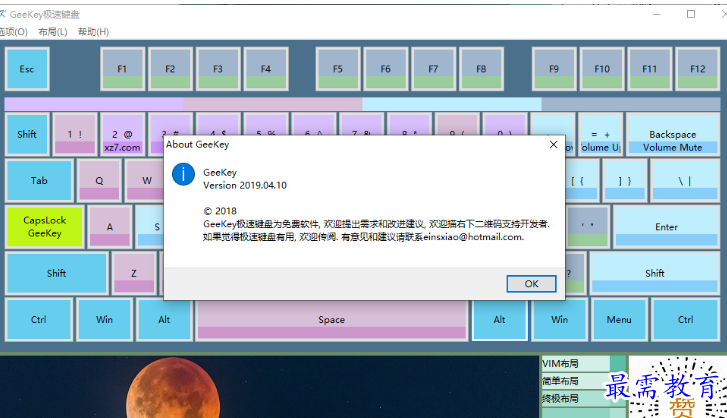The width and height of the screenshot is (727, 418).
Task: Click the Enter key
Action: click(666, 227)
